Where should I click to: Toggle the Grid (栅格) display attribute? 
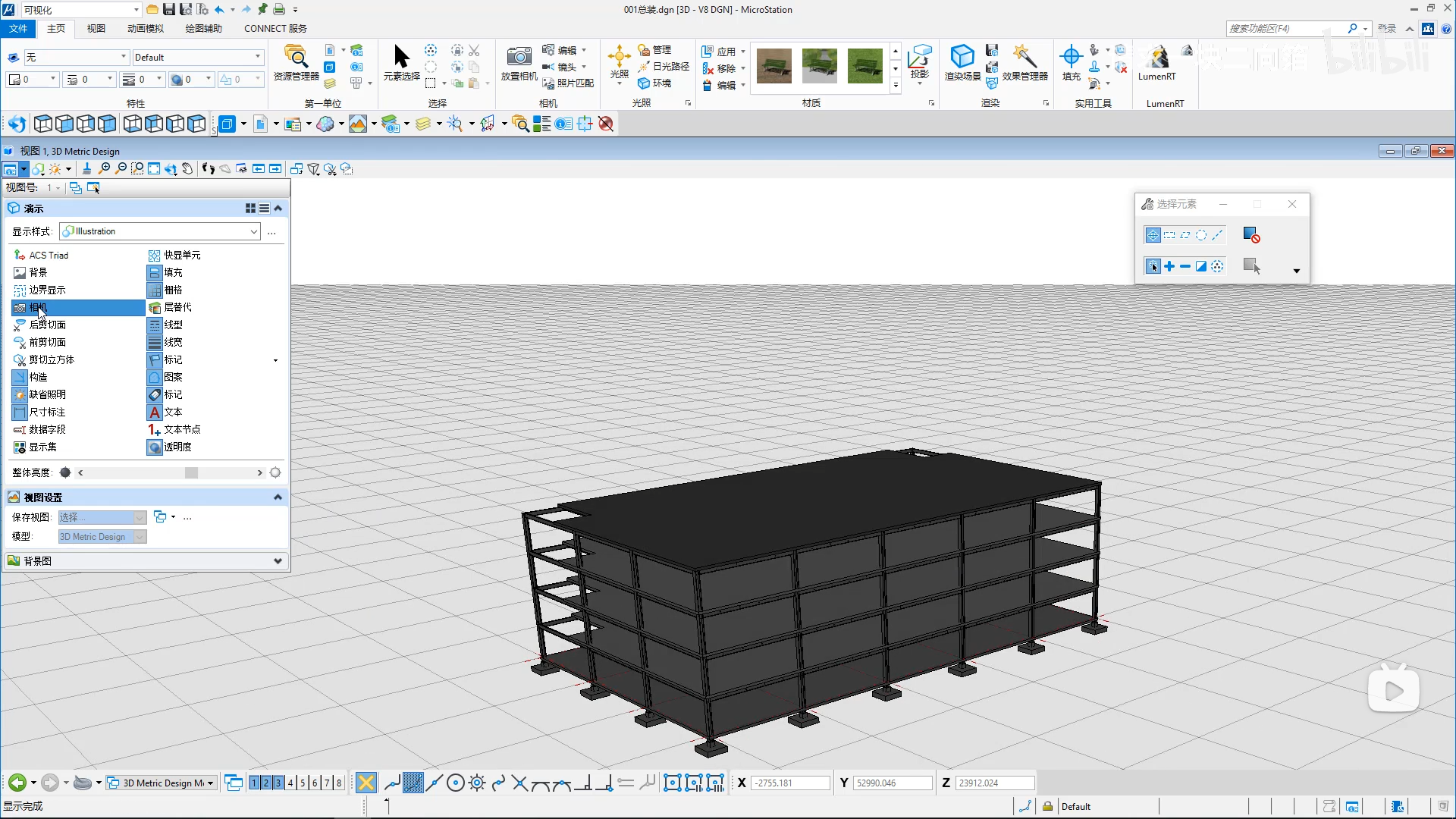tap(173, 290)
